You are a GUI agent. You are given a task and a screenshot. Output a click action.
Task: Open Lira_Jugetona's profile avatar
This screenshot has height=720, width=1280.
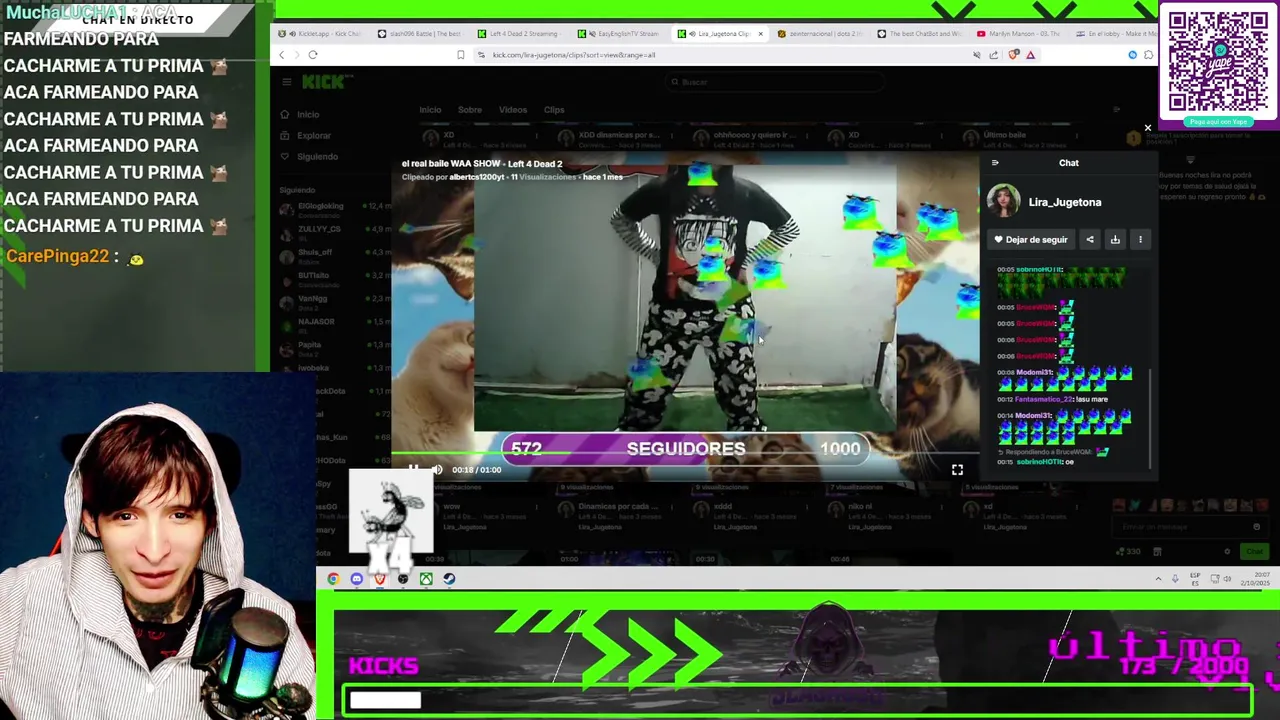[1003, 201]
